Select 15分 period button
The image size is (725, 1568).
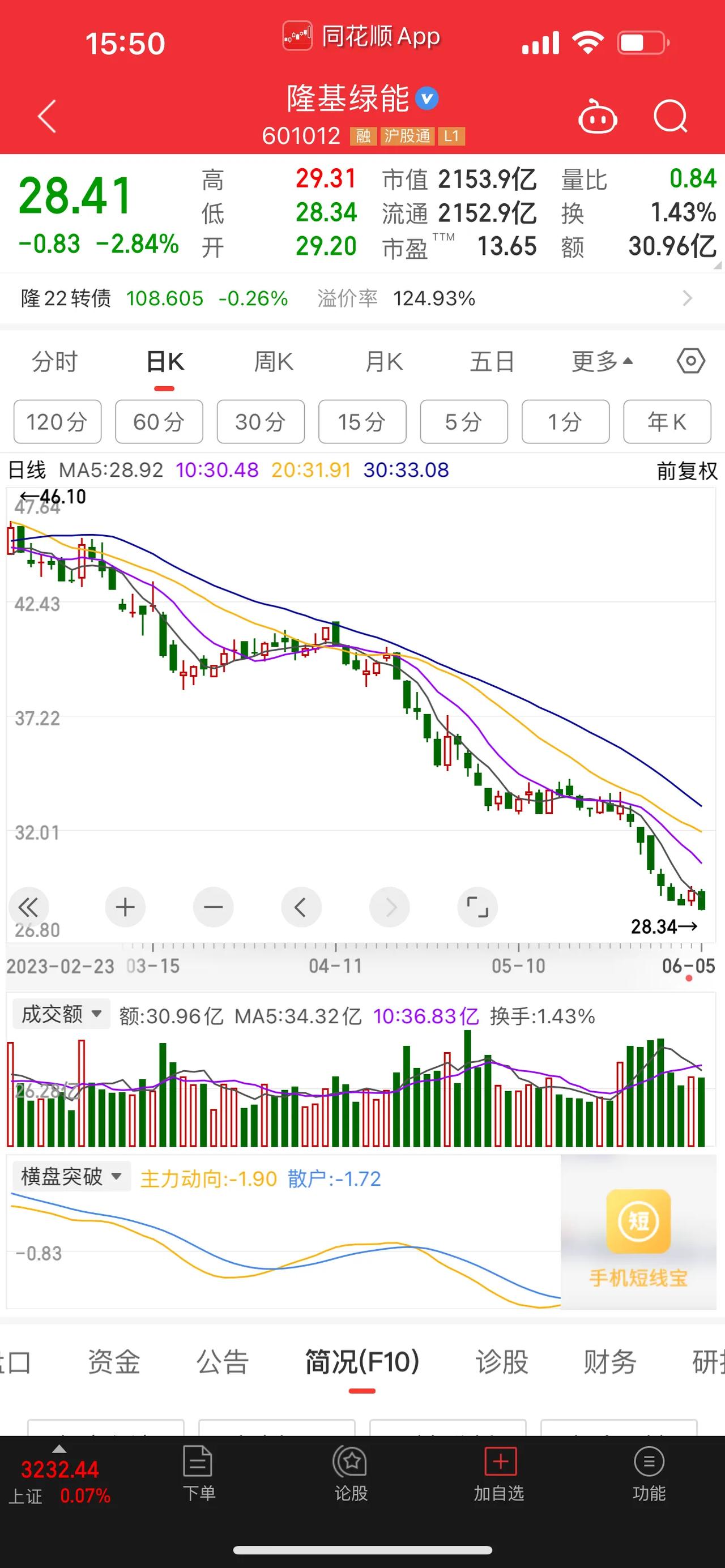(362, 421)
